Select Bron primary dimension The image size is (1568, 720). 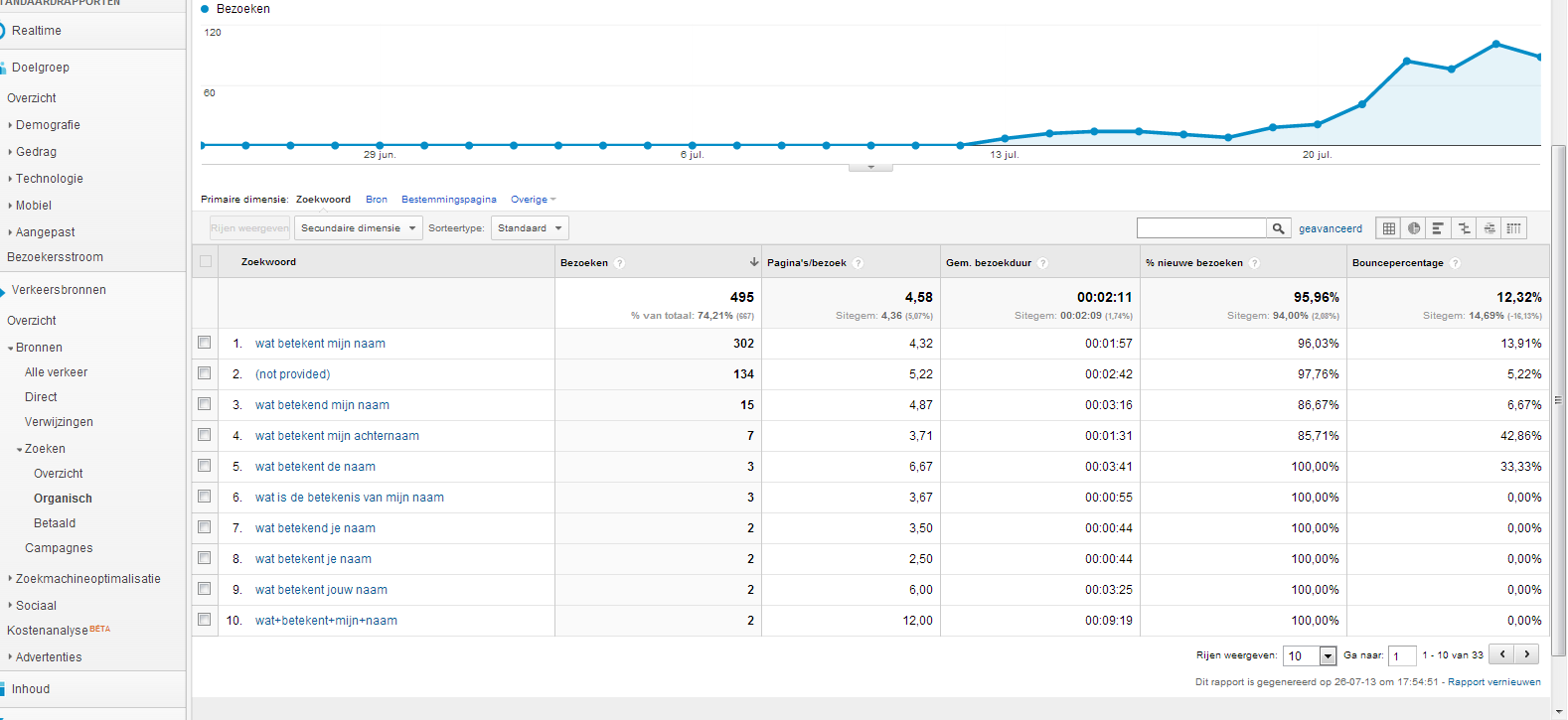coord(377,200)
